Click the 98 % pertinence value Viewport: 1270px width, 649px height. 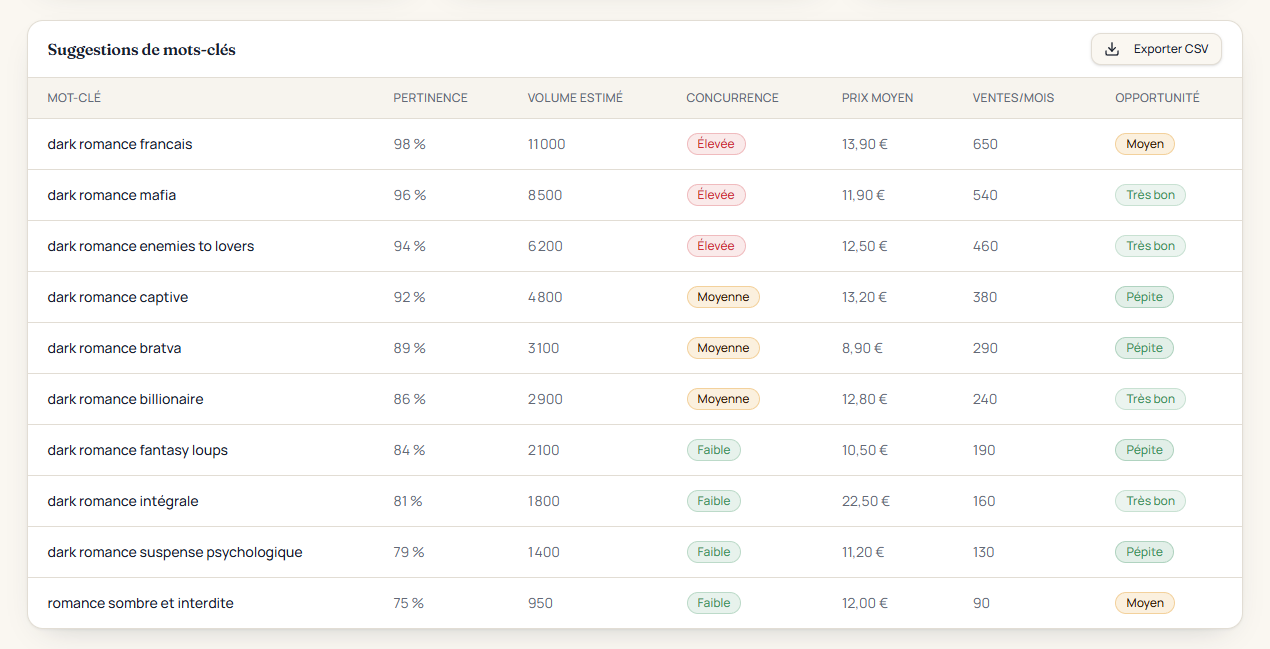click(409, 144)
